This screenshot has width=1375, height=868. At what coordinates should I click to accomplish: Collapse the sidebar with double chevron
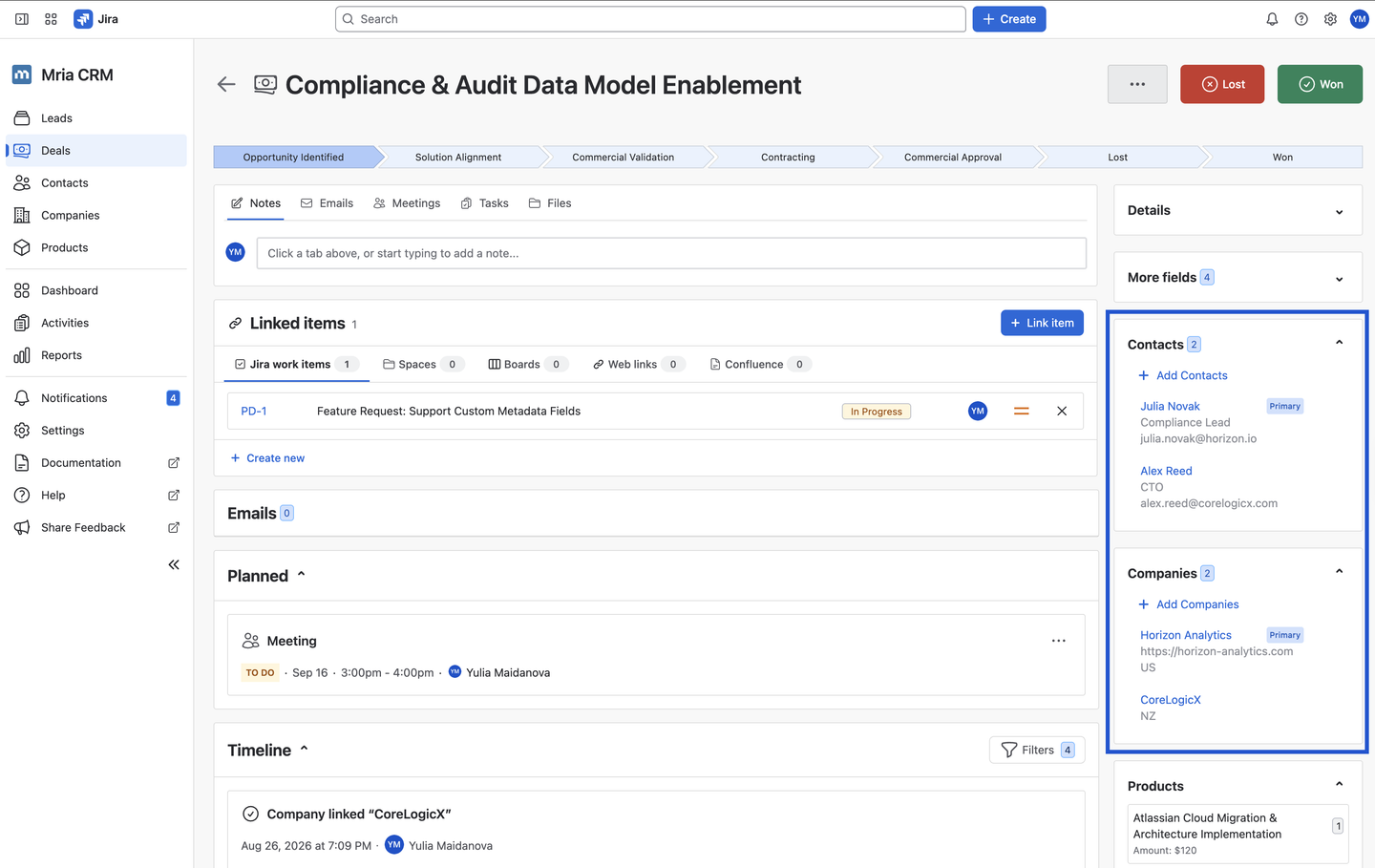174,564
